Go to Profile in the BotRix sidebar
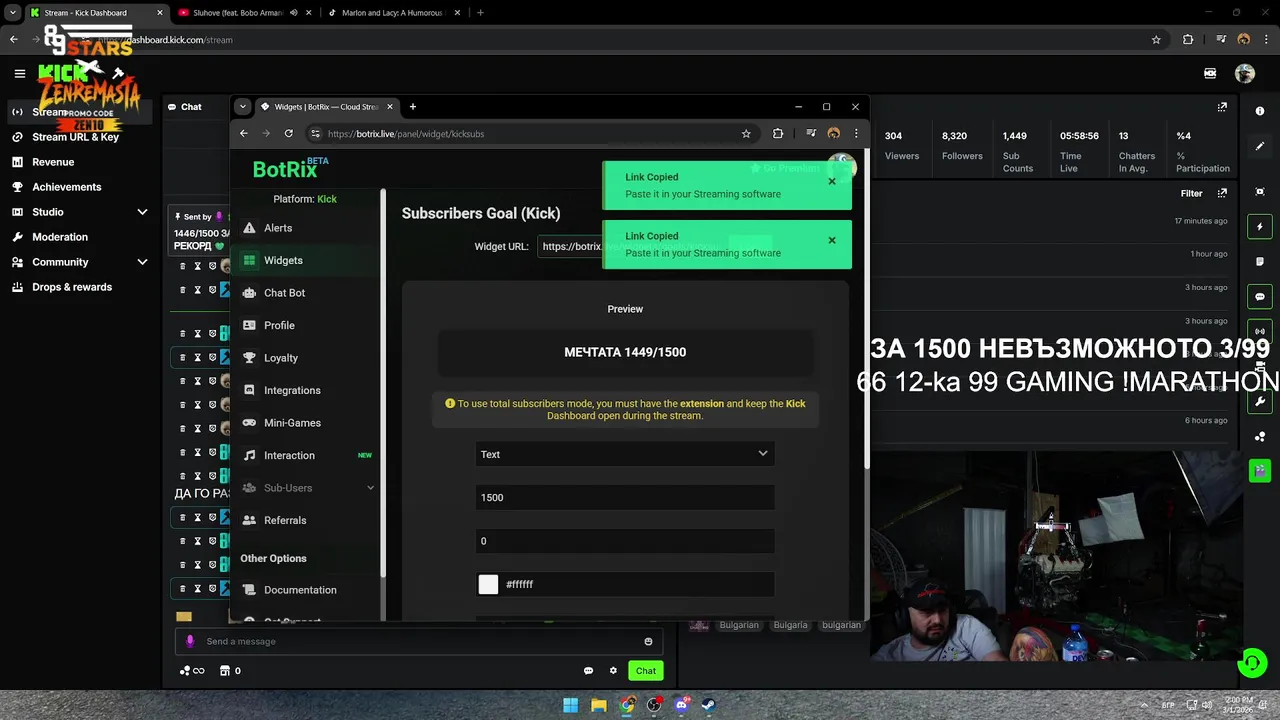The image size is (1280, 720). (x=306, y=325)
